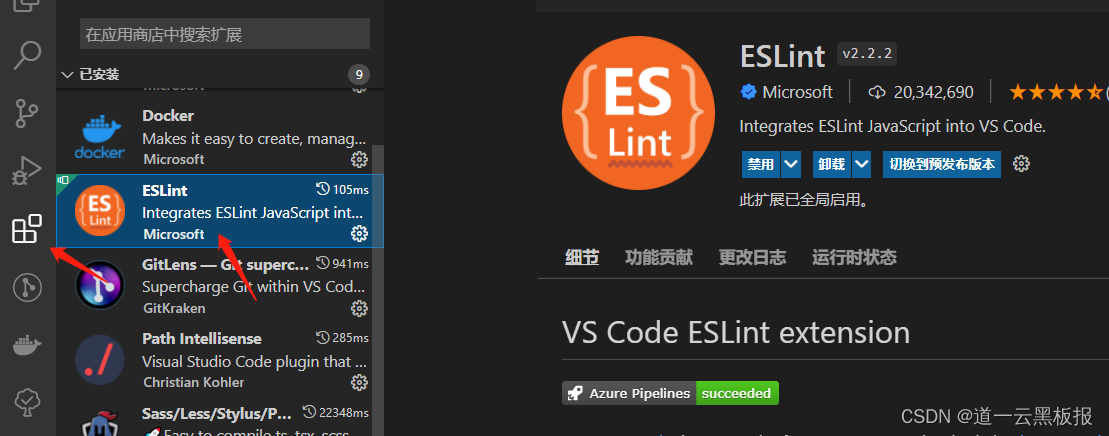Screen dimensions: 1109x436
Task: Click the large ESLint logo on details page
Action: (639, 113)
